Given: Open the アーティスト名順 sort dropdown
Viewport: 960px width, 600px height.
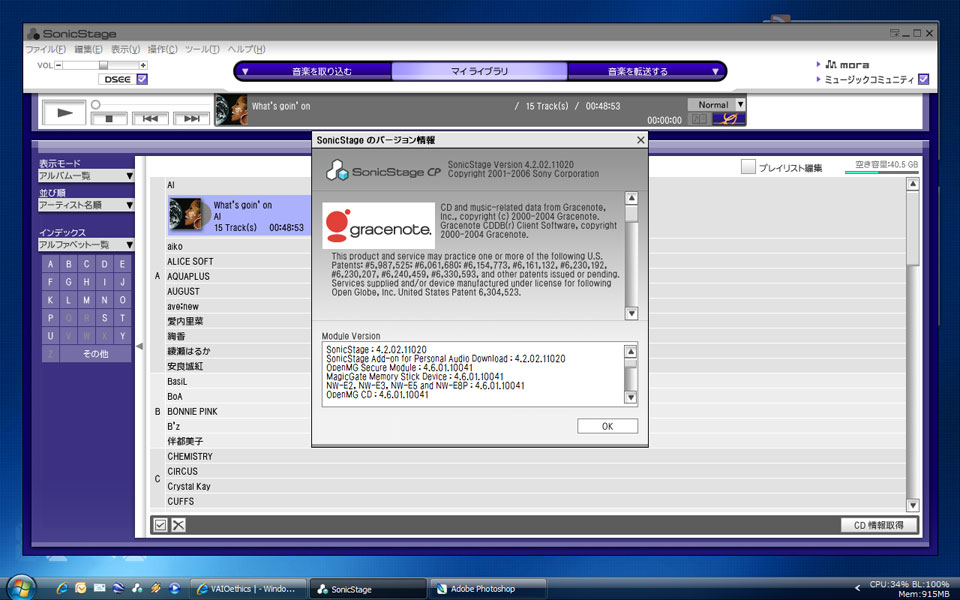Looking at the screenshot, I should [x=86, y=205].
